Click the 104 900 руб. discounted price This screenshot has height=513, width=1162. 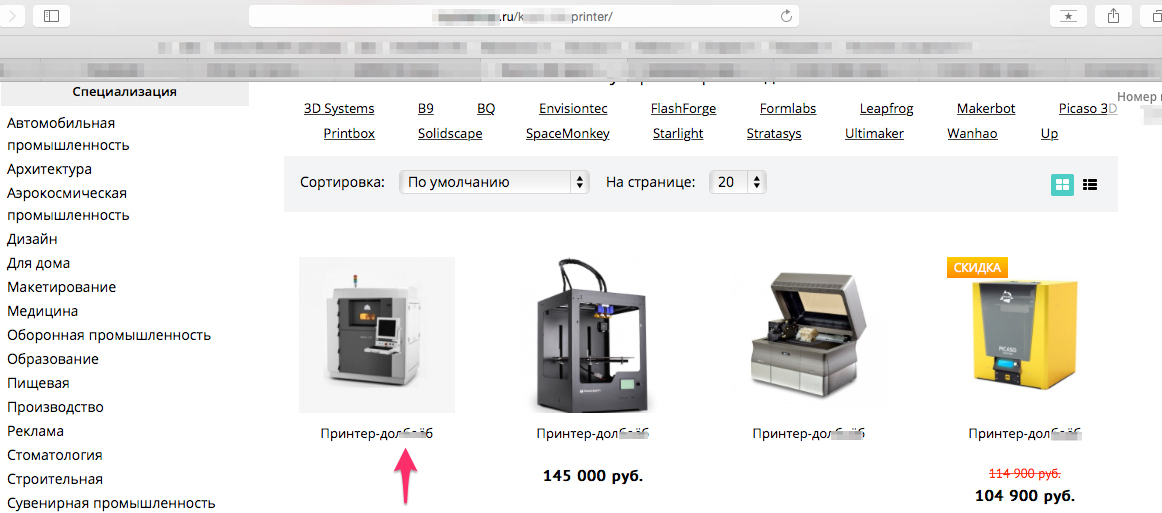(x=1025, y=496)
